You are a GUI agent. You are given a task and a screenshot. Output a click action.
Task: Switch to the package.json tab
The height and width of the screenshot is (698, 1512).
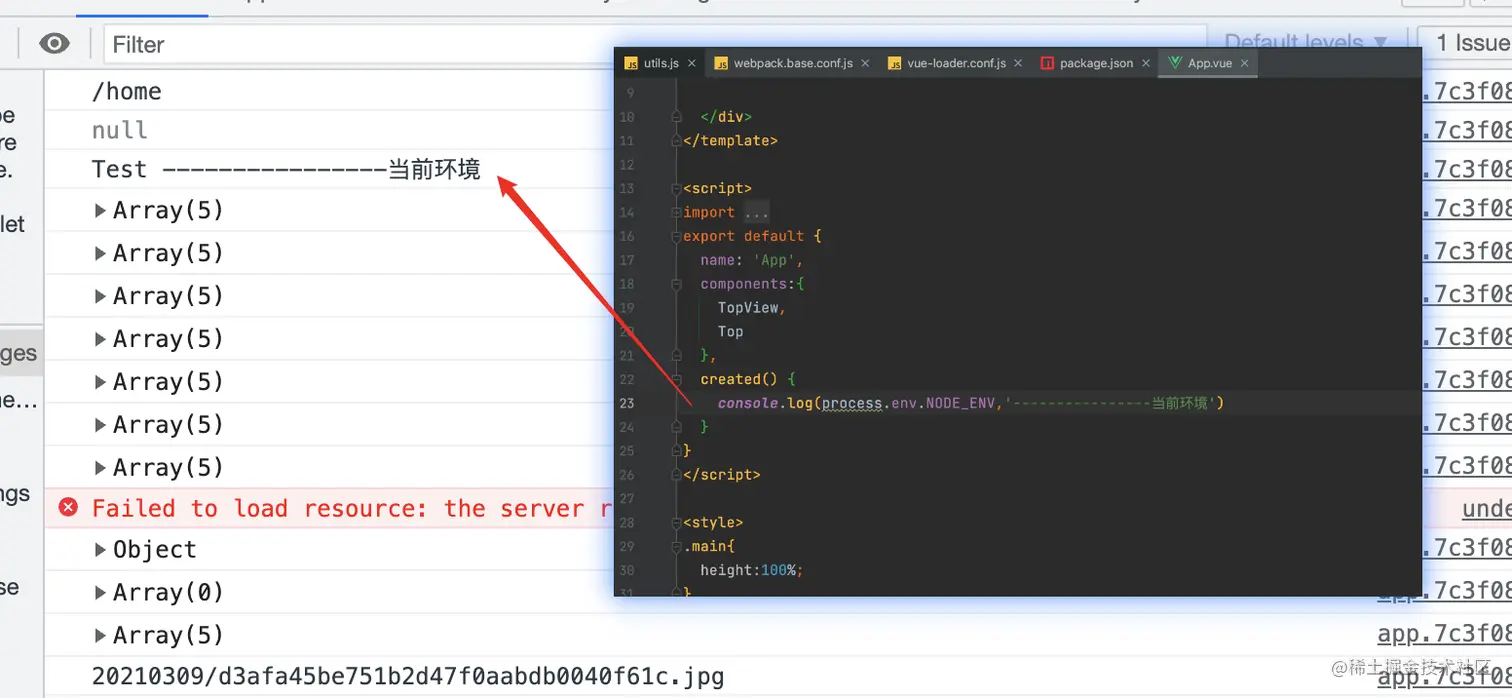(1096, 63)
